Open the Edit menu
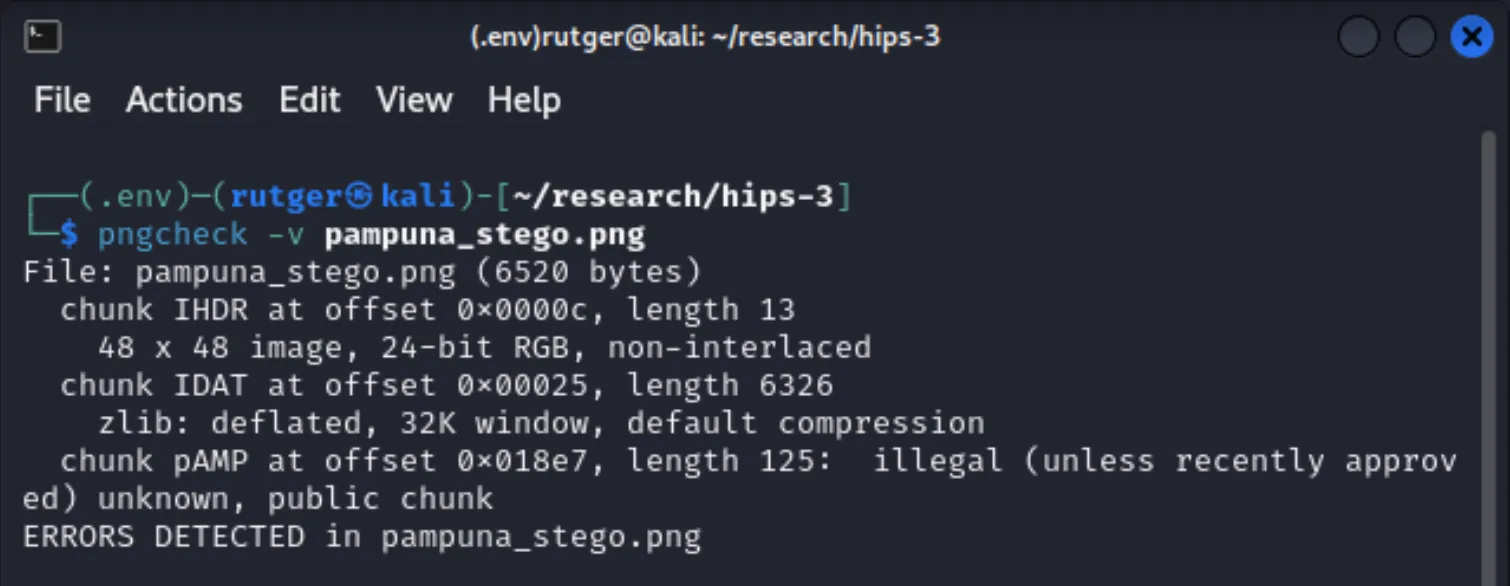Image resolution: width=1510 pixels, height=586 pixels. coord(310,99)
